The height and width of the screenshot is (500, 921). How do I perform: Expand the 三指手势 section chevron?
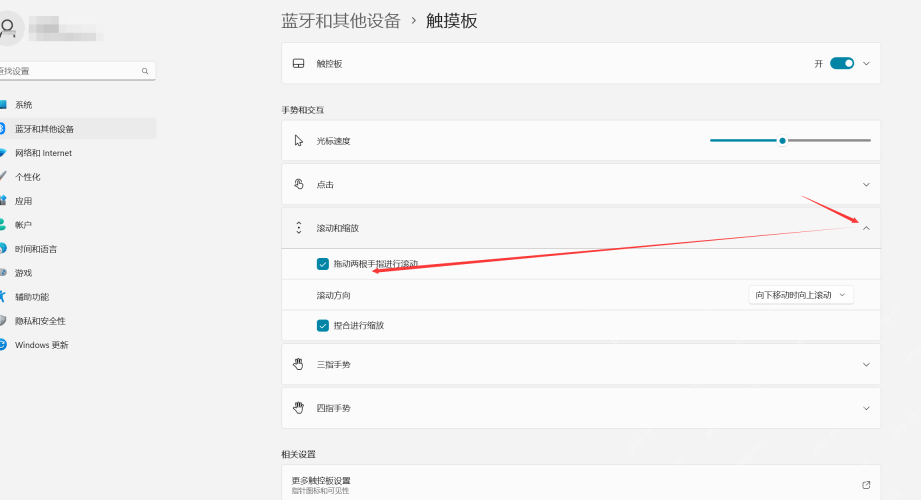[x=866, y=364]
